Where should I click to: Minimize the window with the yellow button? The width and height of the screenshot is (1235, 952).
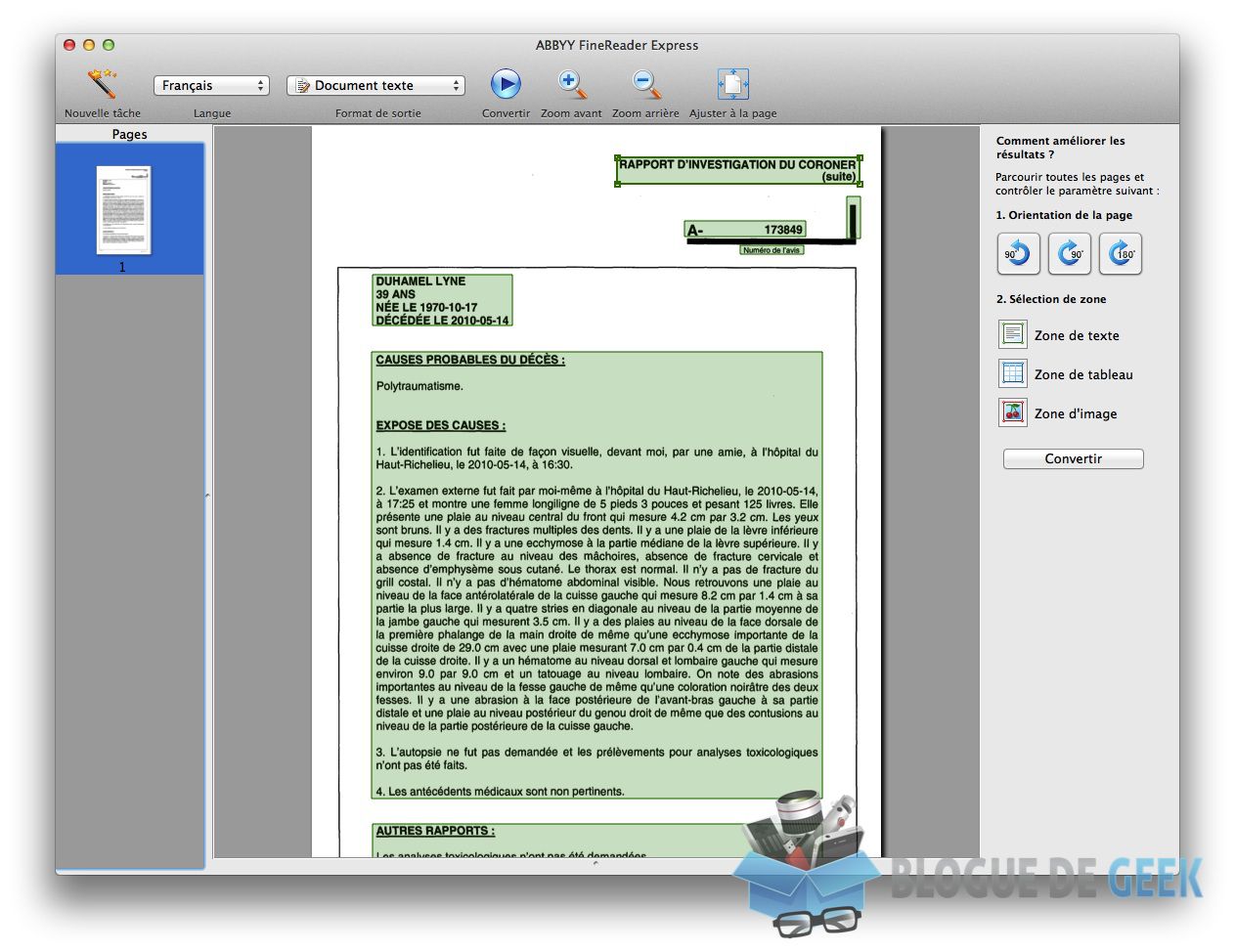click(89, 45)
